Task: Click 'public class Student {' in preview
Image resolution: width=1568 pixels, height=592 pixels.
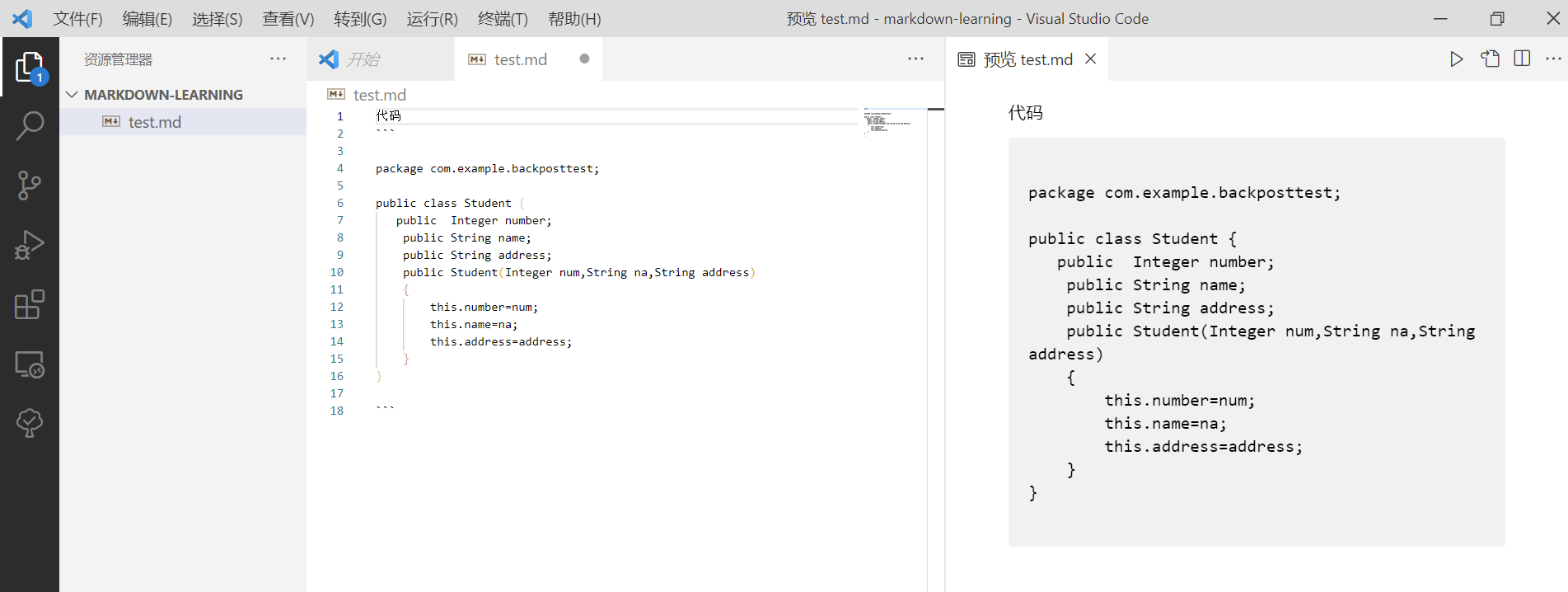Action: click(1132, 238)
